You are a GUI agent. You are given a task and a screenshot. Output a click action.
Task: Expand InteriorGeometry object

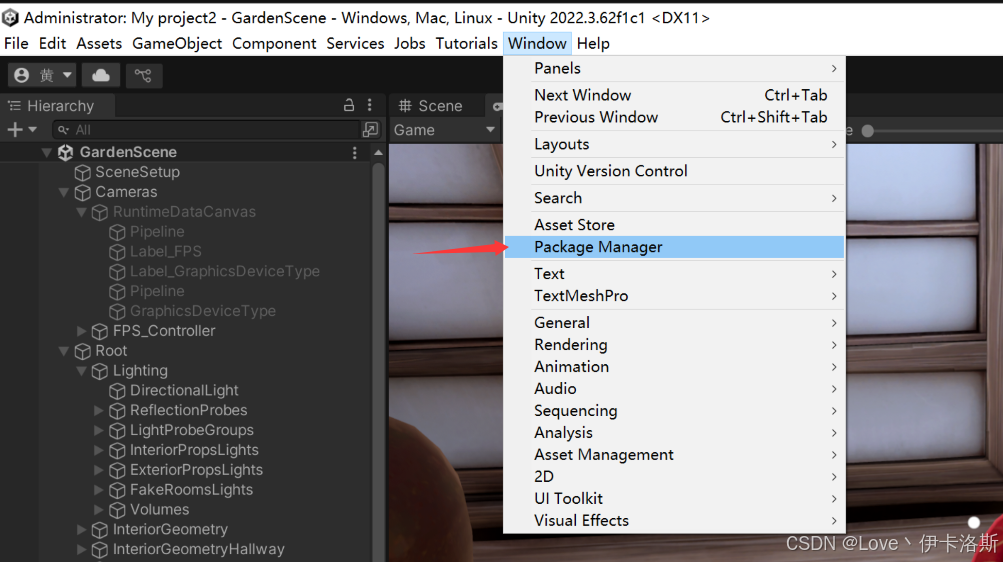(x=81, y=529)
